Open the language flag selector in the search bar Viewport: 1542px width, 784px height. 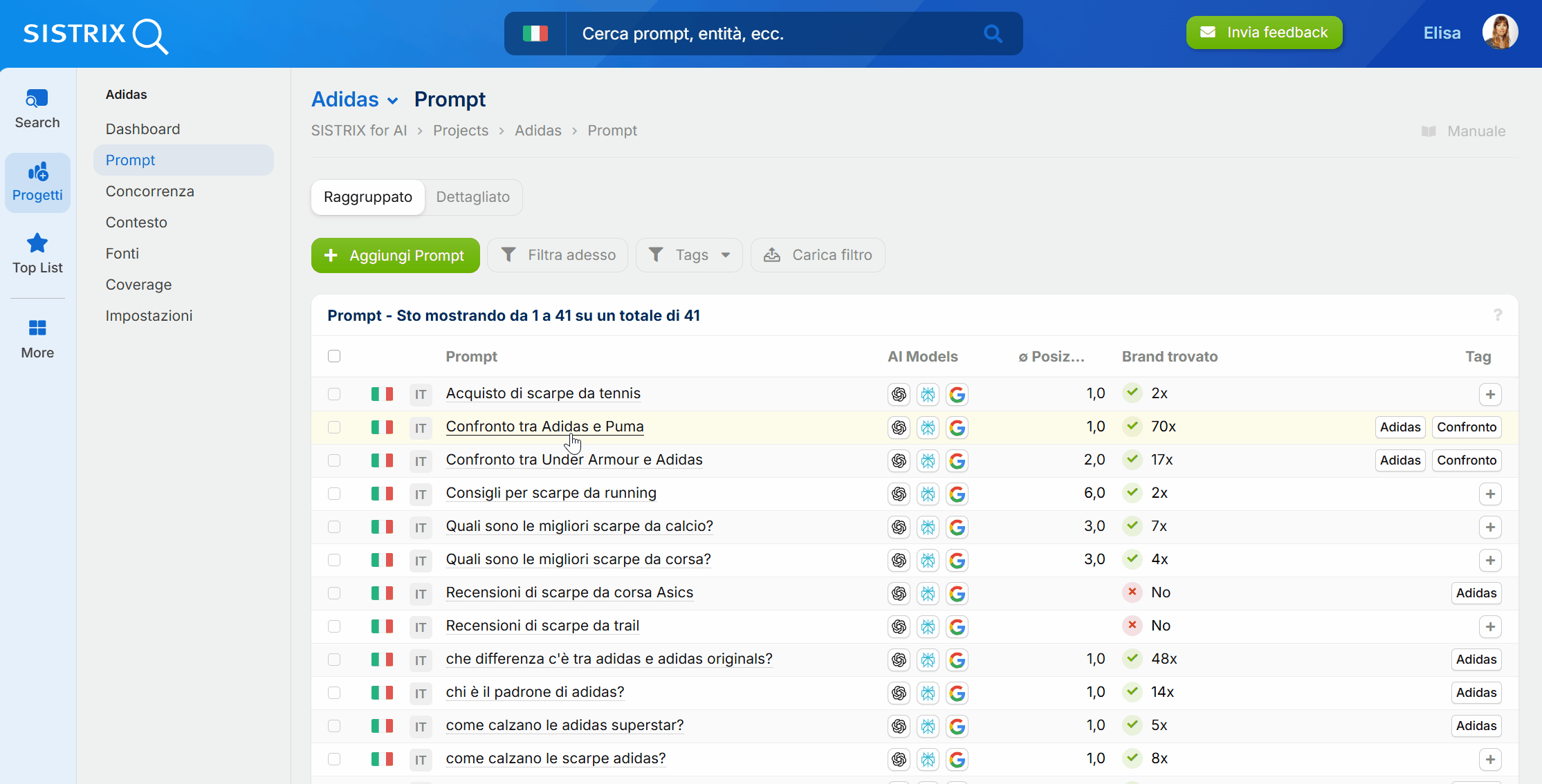(x=535, y=32)
